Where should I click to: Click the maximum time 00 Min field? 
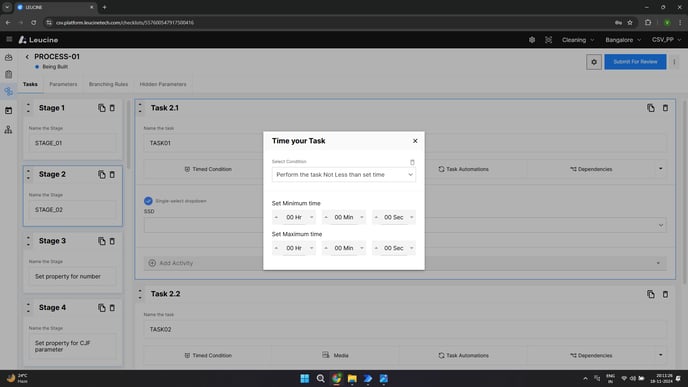[344, 248]
